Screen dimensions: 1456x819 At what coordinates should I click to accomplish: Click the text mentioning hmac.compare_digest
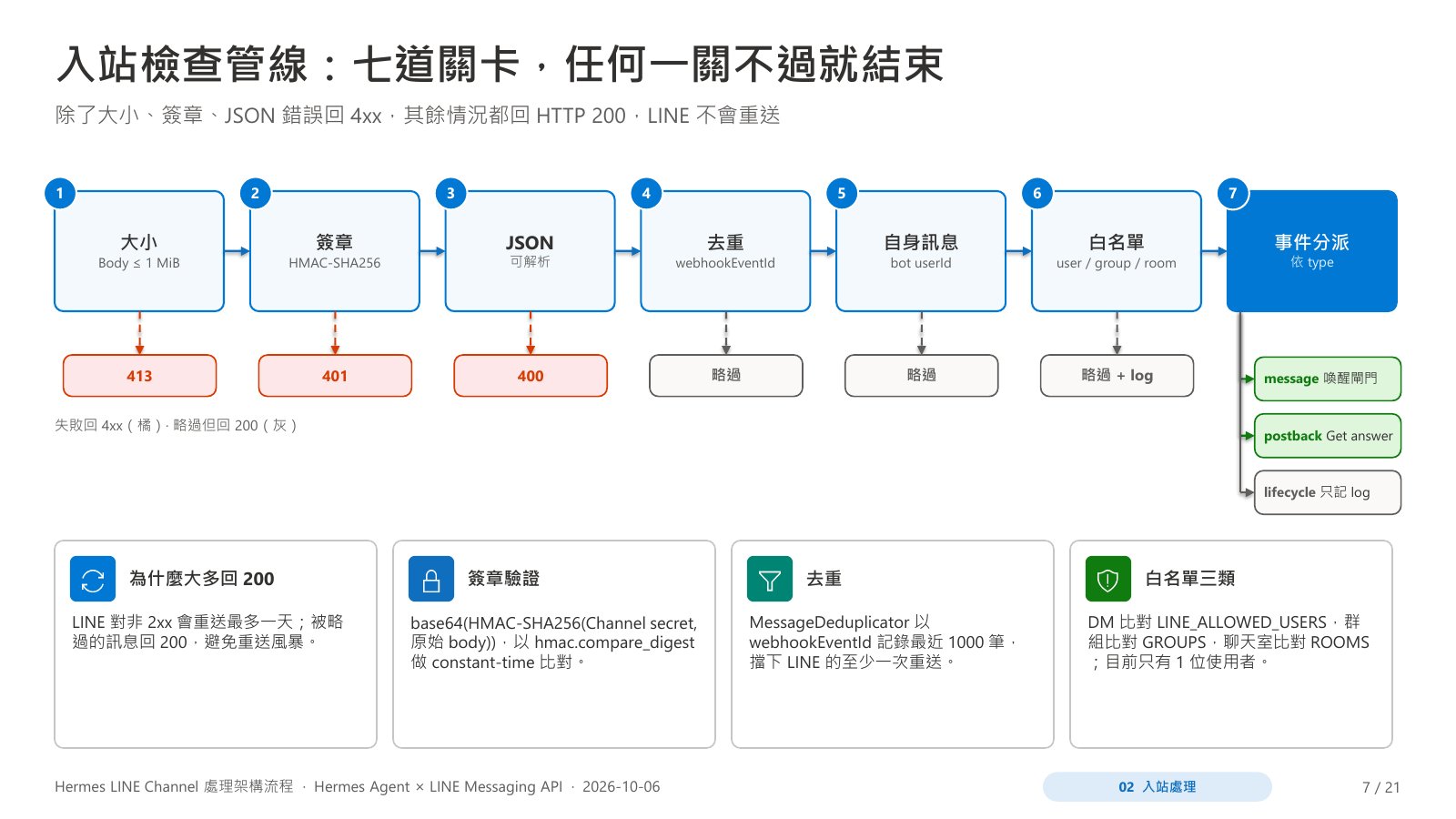553,642
